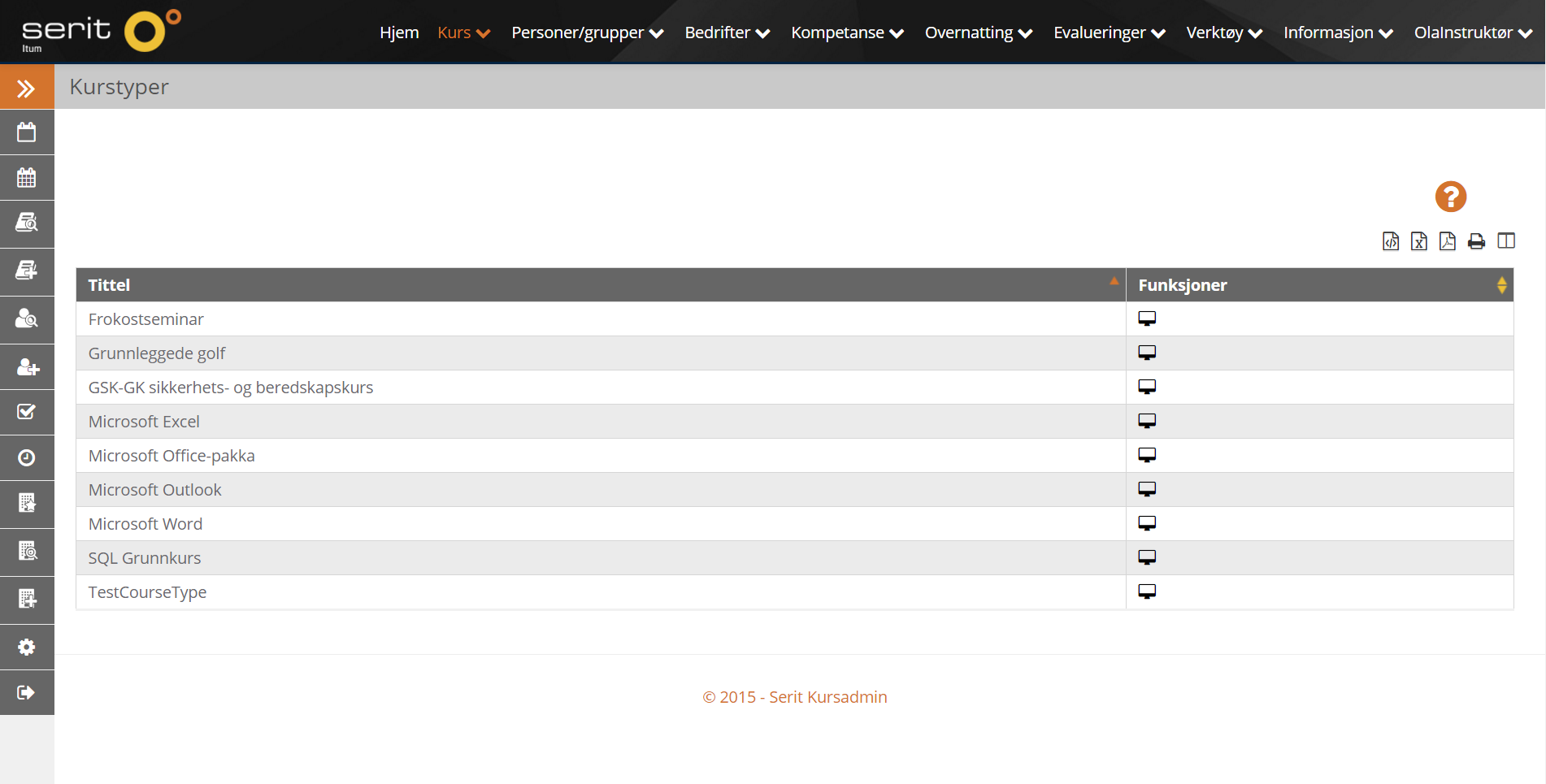Open the Kompetanse dropdown menu
Screen dimensions: 1546x784
(x=848, y=32)
